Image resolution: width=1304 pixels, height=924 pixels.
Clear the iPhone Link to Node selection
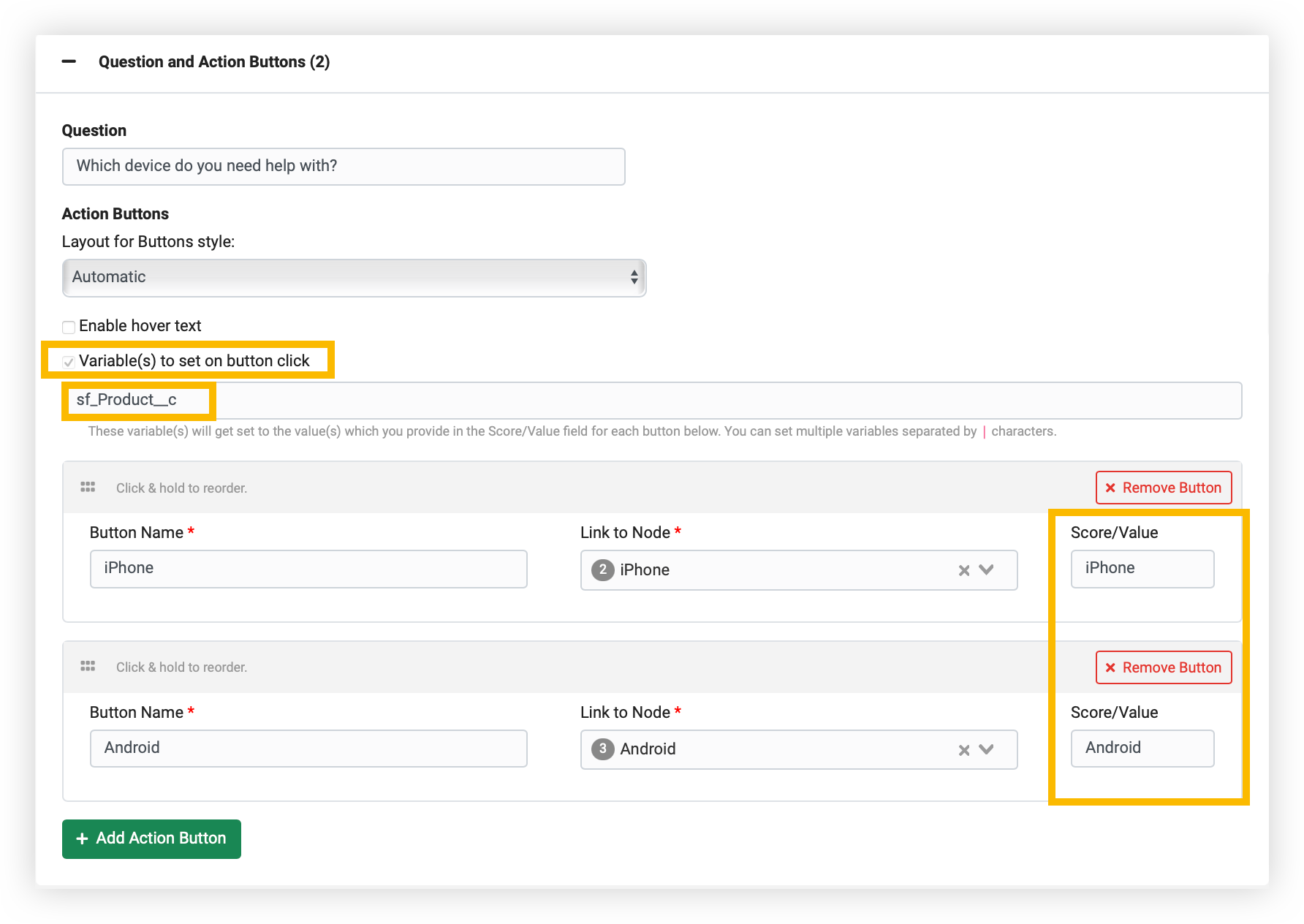pyautogui.click(x=964, y=570)
